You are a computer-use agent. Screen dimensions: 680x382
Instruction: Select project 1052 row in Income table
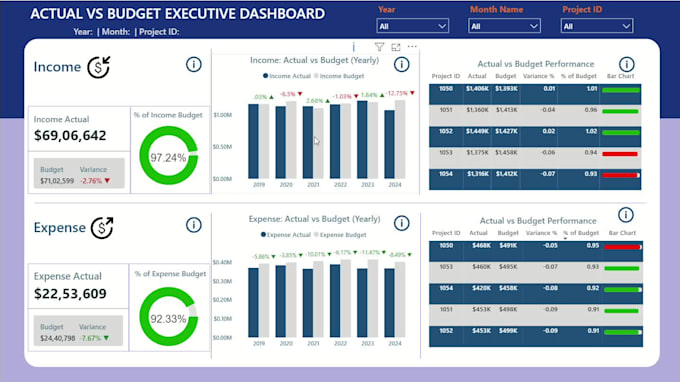535,137
